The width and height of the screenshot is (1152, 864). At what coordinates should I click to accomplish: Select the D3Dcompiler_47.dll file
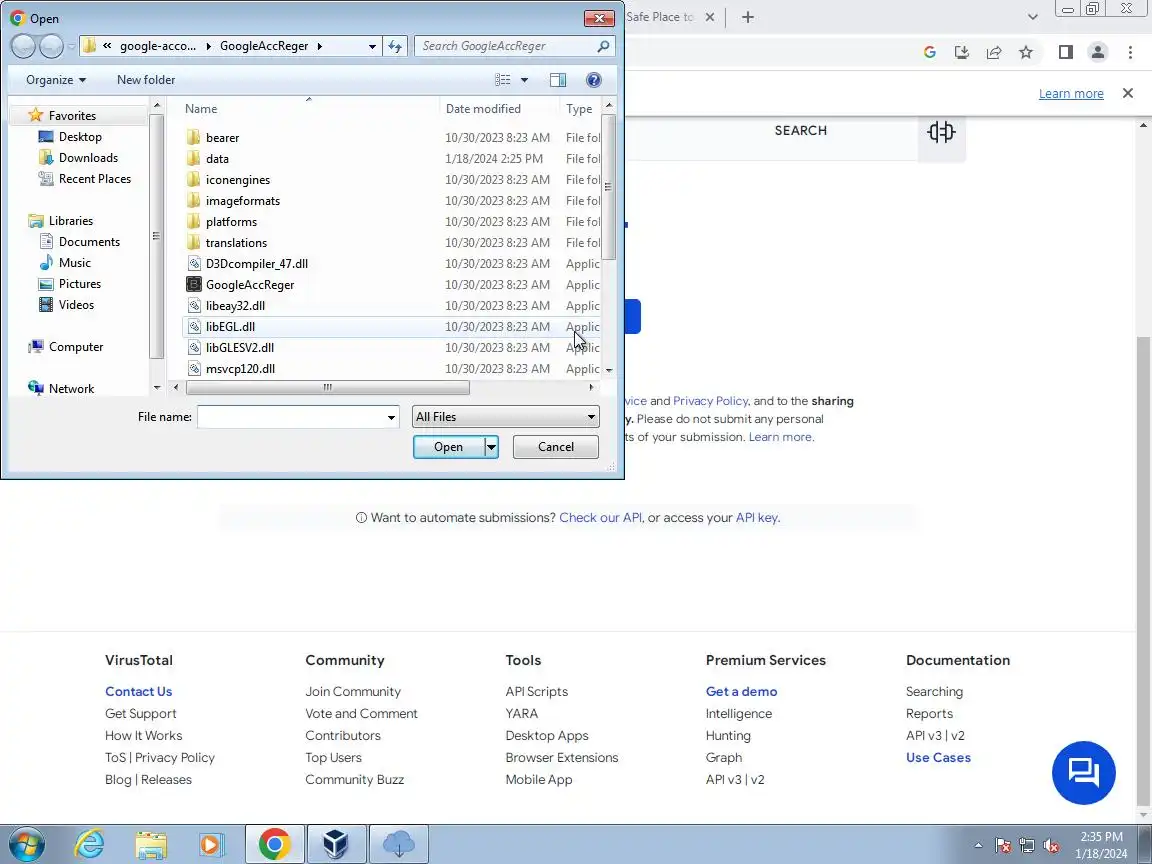[256, 263]
